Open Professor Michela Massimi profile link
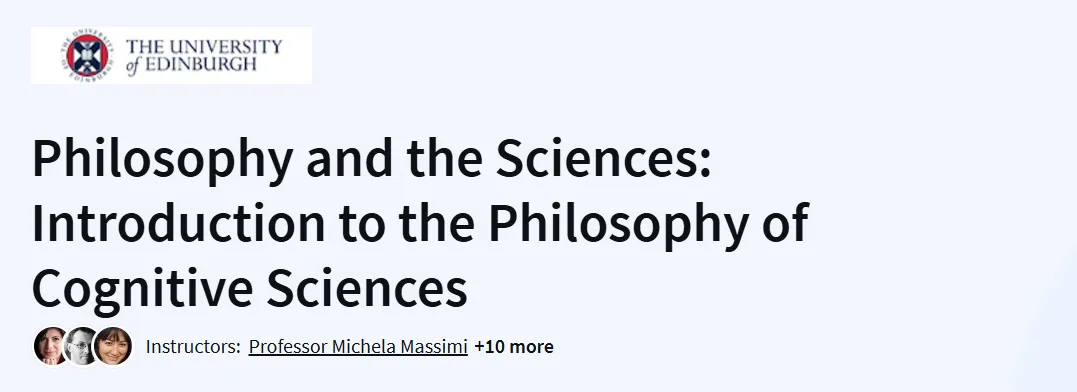 tap(358, 347)
